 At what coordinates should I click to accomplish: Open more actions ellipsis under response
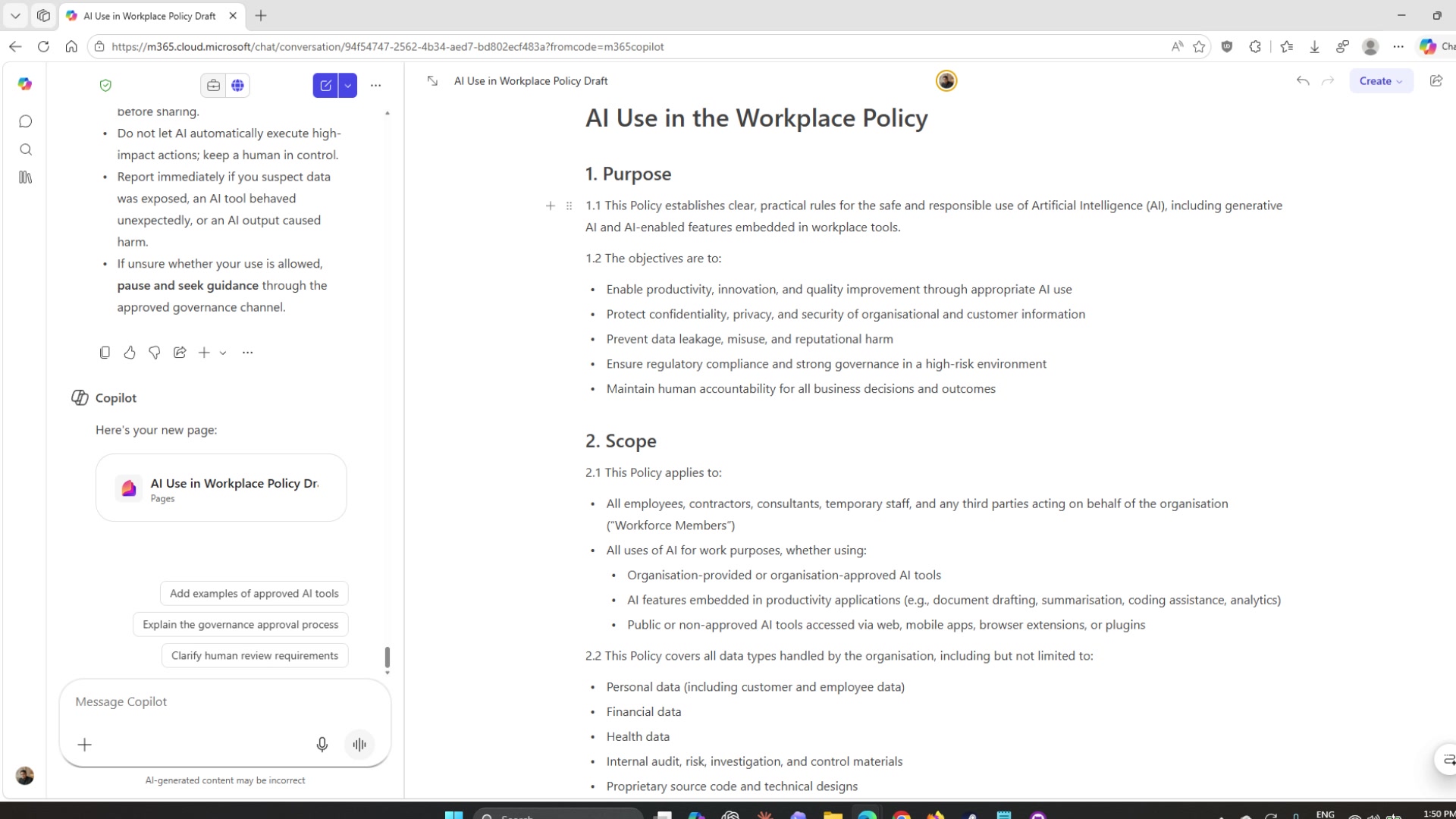[x=247, y=353]
